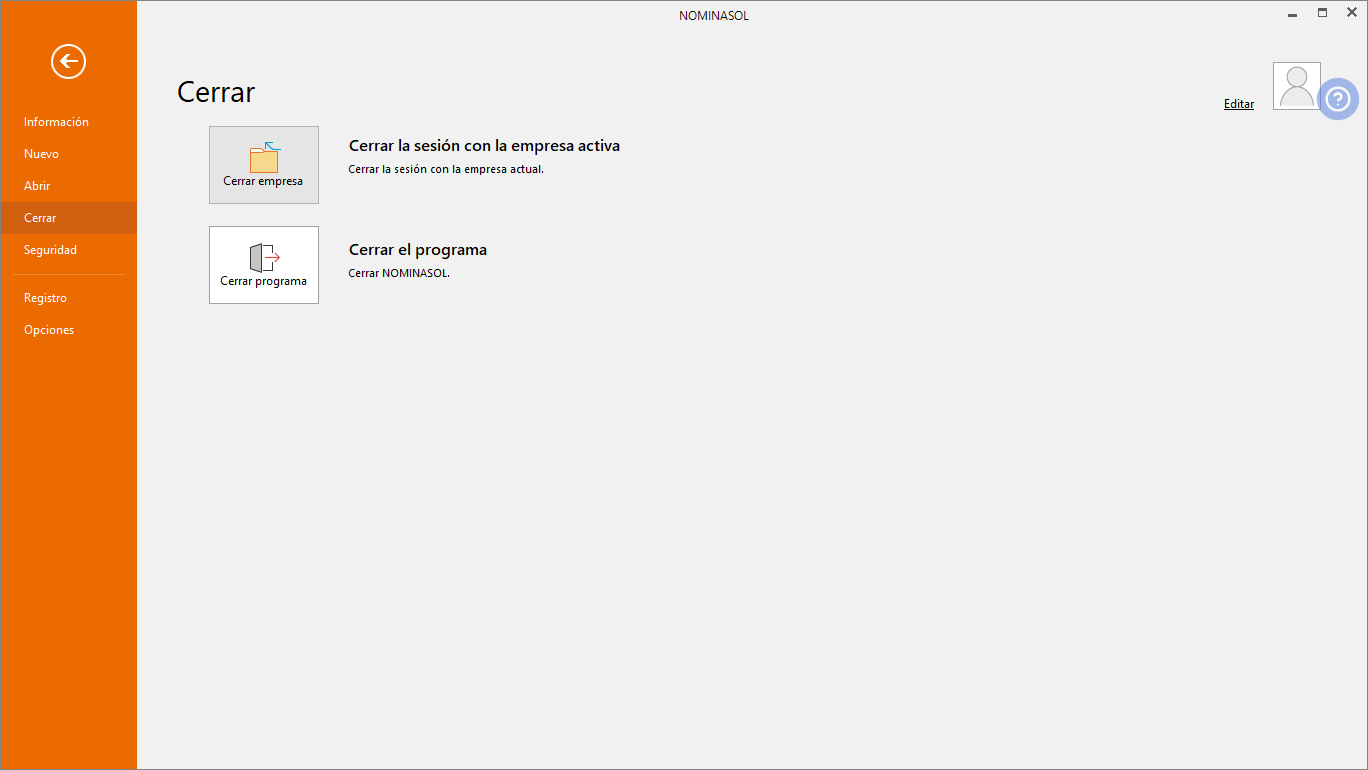The height and width of the screenshot is (770, 1368).
Task: Click the heading 'Cerrar la sesión con la empresa activa'
Action: point(484,146)
